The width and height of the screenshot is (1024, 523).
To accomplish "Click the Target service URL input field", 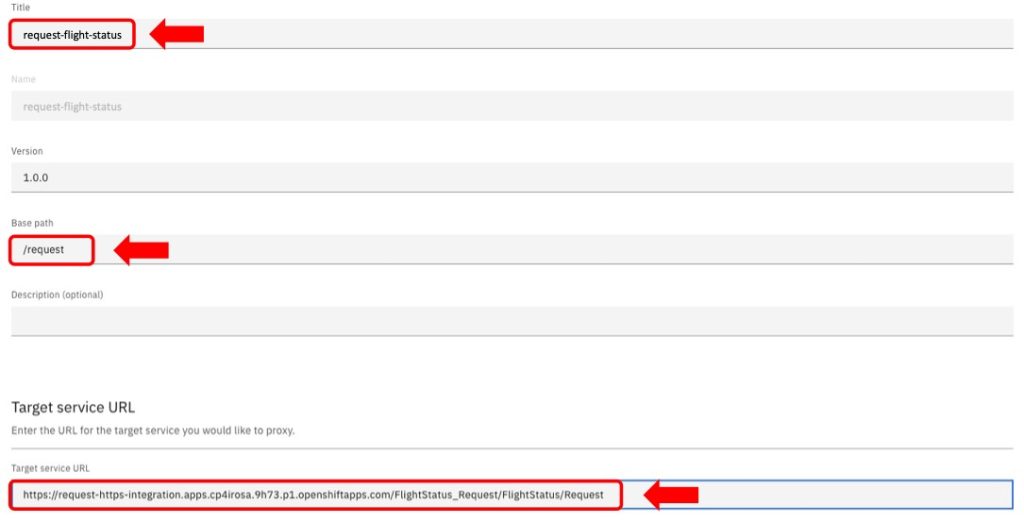I will (512, 494).
